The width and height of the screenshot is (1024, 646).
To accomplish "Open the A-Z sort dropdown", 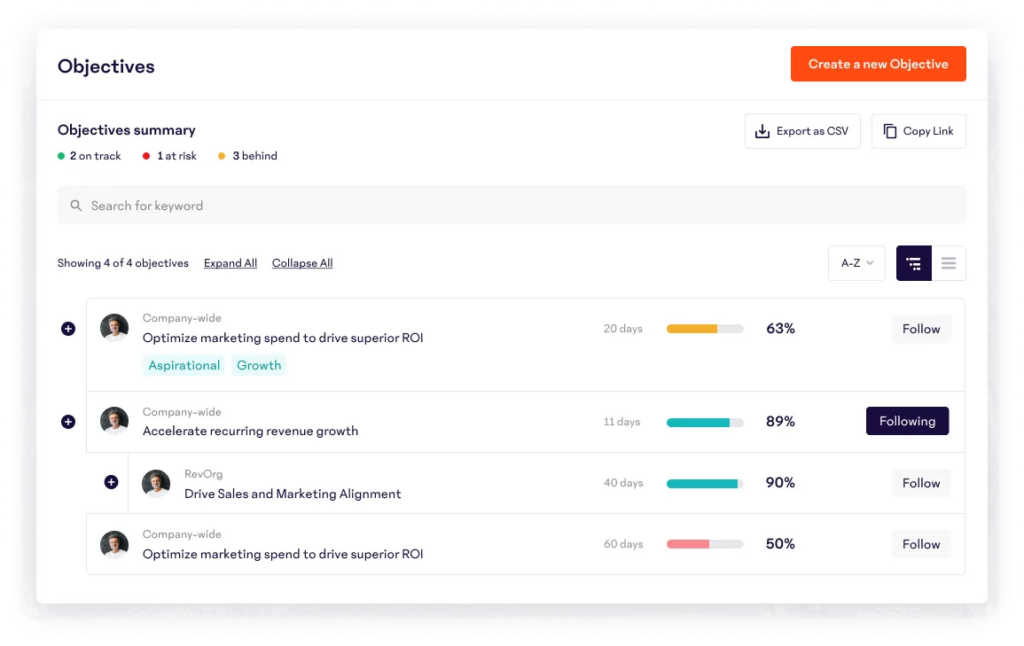I will click(x=856, y=263).
